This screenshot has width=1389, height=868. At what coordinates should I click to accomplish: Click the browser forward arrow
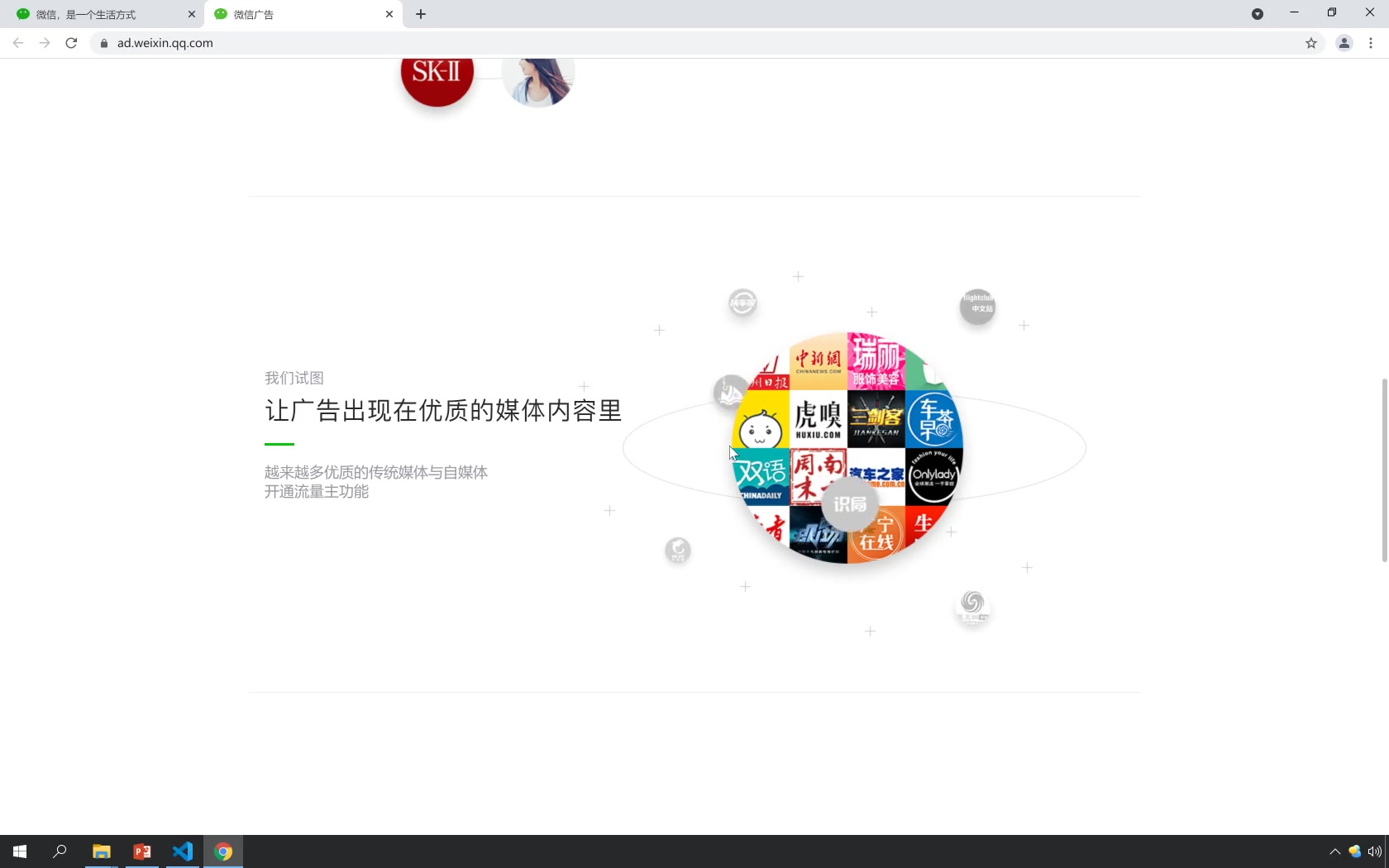(x=45, y=43)
